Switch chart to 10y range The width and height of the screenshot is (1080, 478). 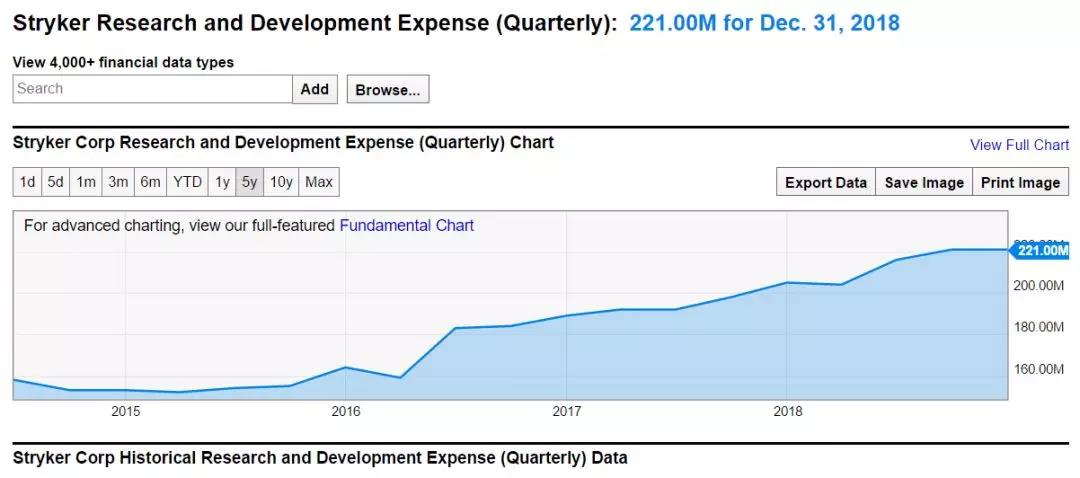282,182
